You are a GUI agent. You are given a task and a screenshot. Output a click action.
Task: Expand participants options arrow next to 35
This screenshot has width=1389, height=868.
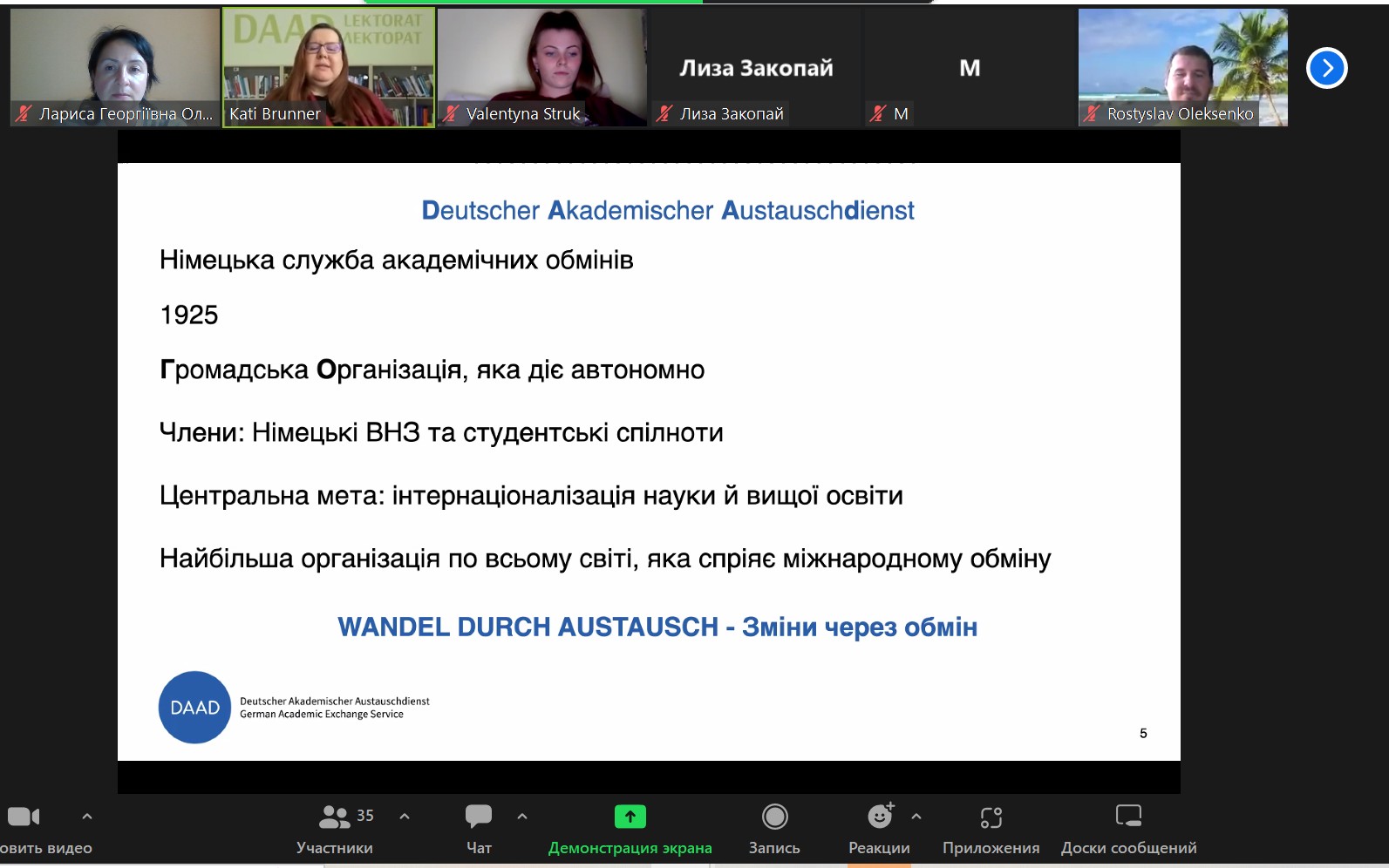(405, 817)
